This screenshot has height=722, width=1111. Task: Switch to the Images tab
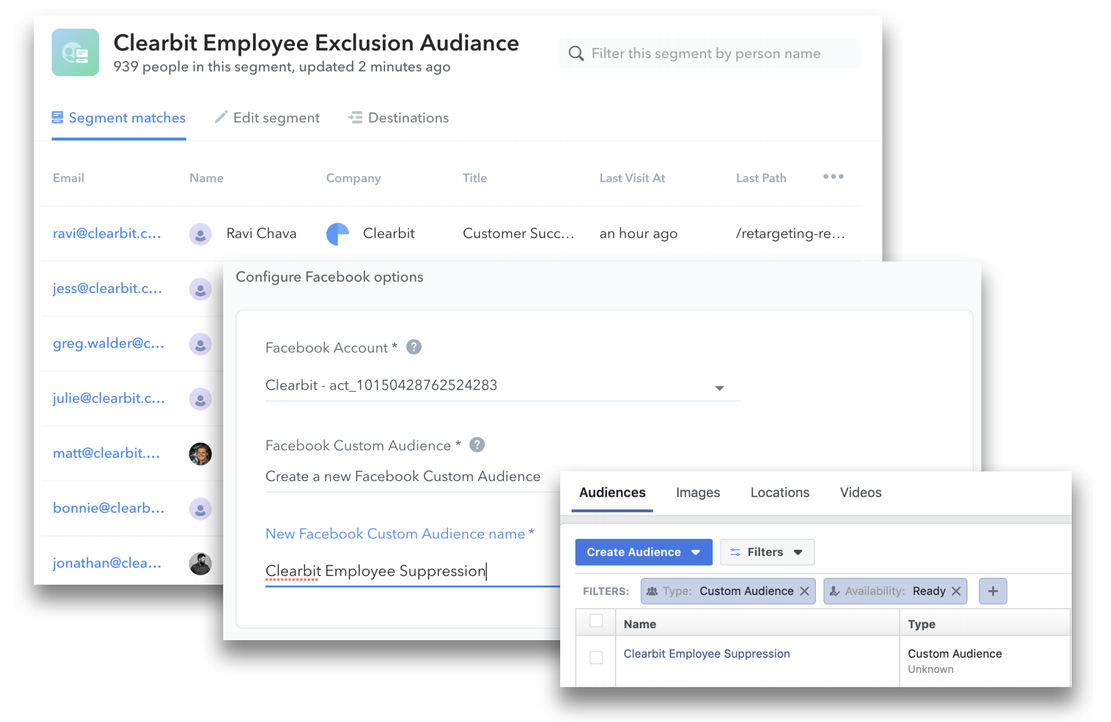698,492
